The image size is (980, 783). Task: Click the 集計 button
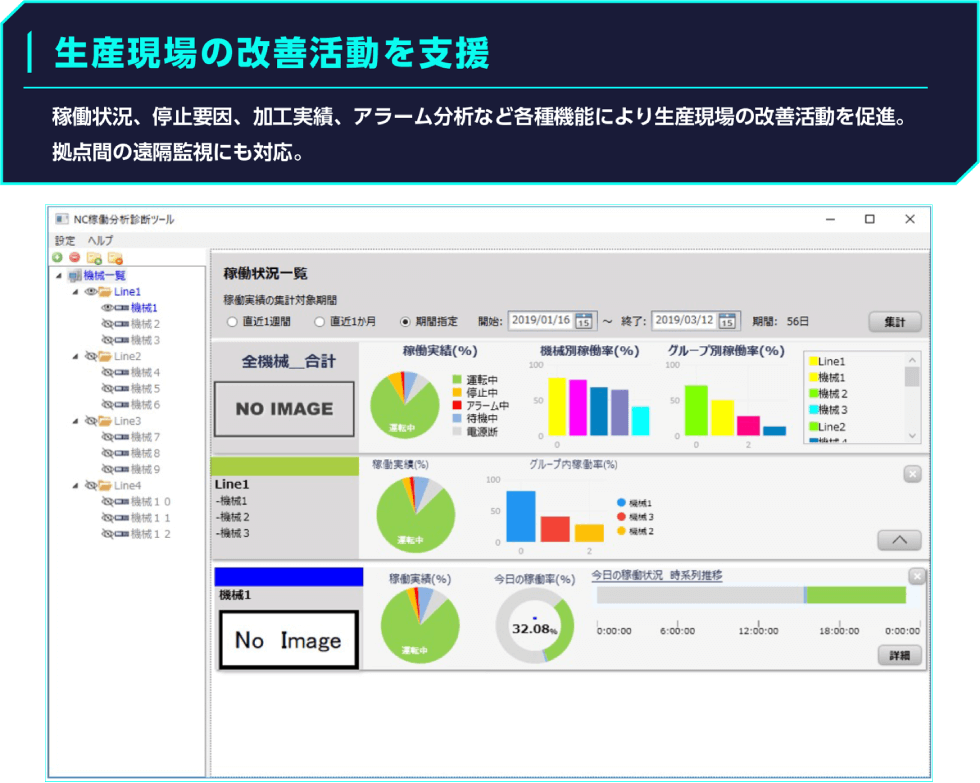point(894,322)
